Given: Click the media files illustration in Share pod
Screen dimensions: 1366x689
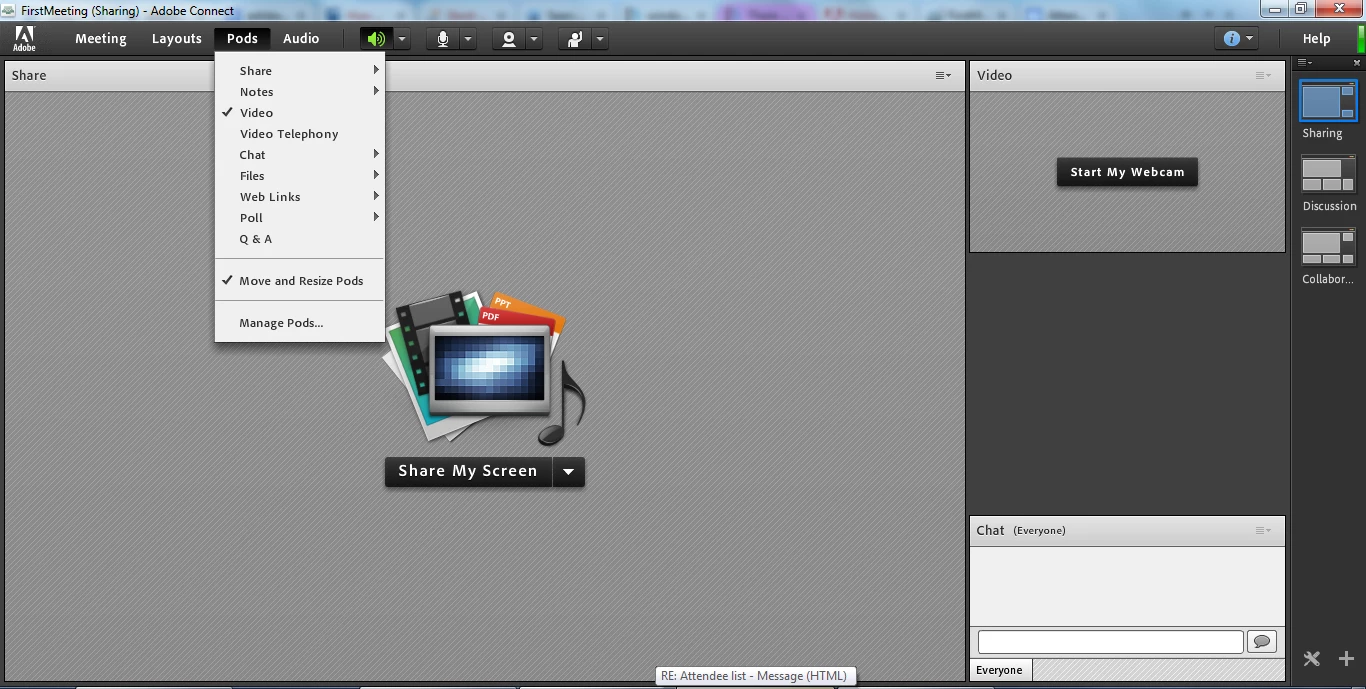Looking at the screenshot, I should tap(484, 369).
